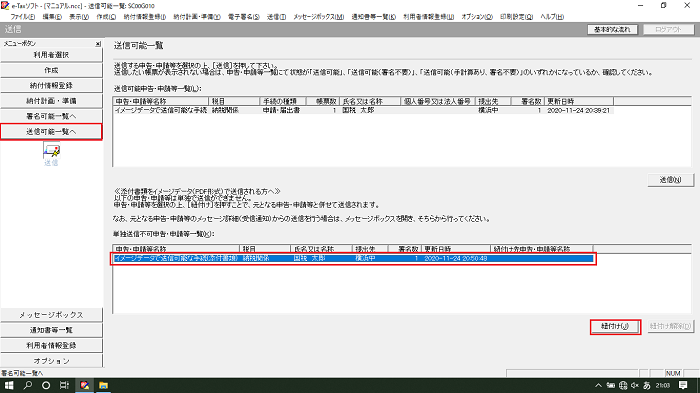Open the Windows Start menu
This screenshot has width=700, height=393.
pos(8,385)
